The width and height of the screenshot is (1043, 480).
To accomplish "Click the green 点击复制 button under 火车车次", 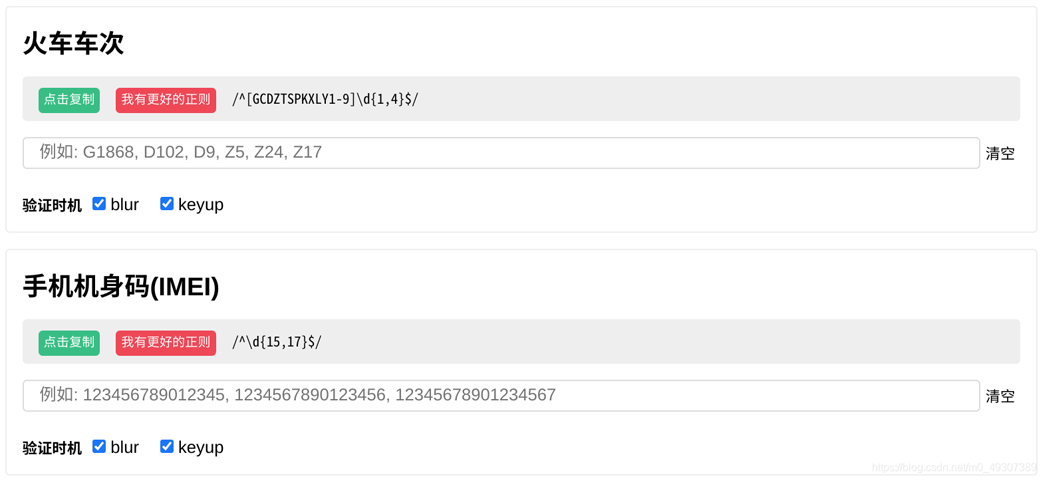I will tap(69, 100).
